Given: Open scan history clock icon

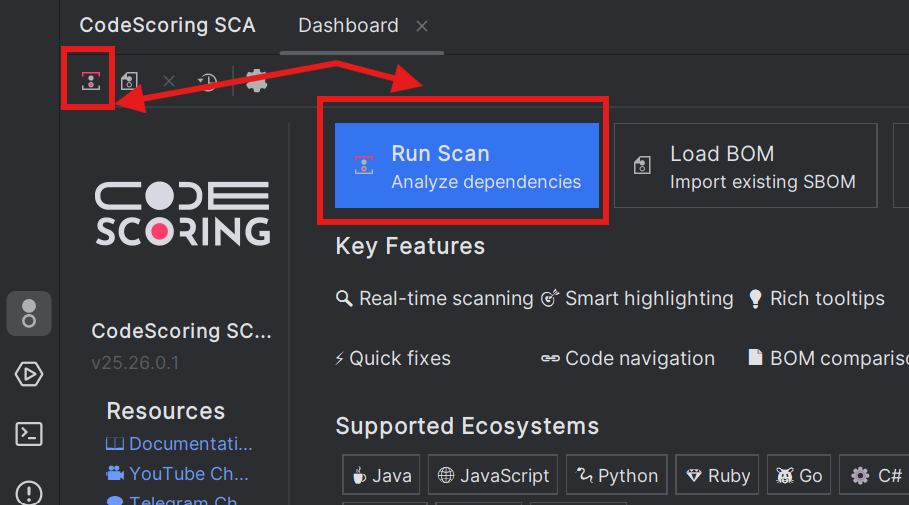Looking at the screenshot, I should coord(207,82).
